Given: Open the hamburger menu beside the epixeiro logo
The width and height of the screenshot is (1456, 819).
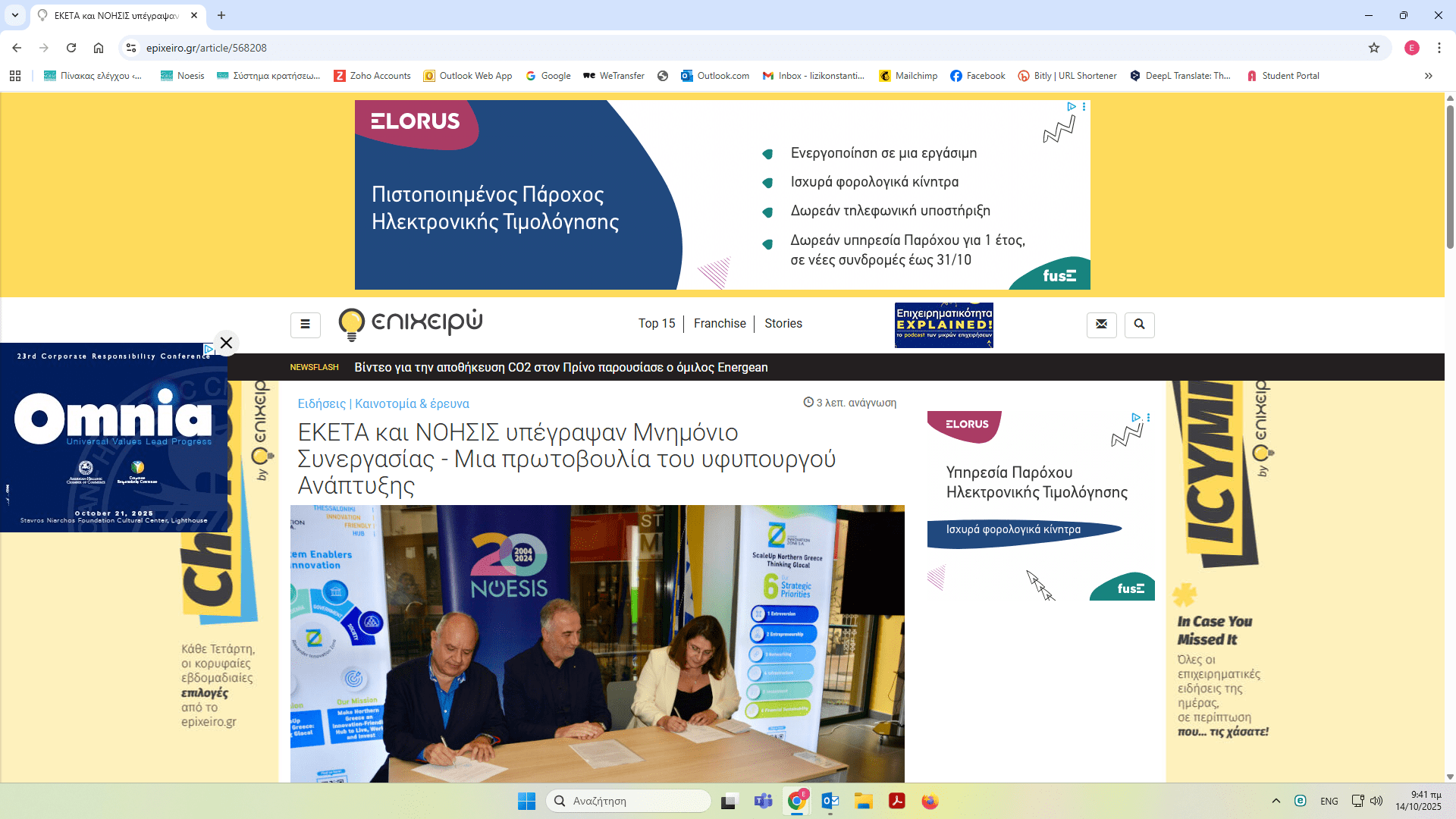Looking at the screenshot, I should 305,325.
